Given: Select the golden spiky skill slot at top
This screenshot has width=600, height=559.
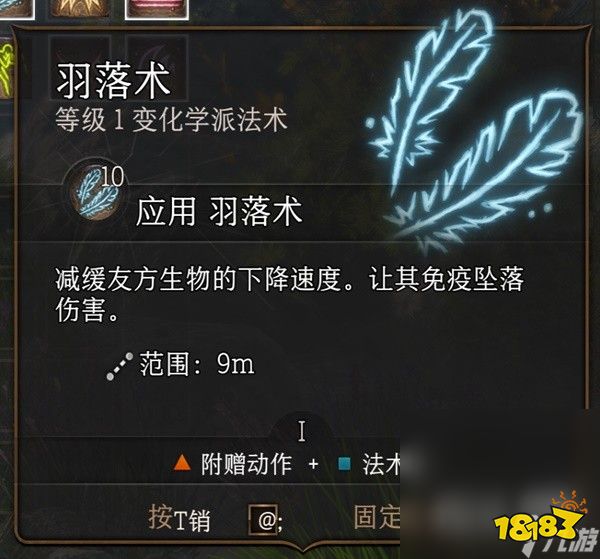Looking at the screenshot, I should [x=80, y=8].
